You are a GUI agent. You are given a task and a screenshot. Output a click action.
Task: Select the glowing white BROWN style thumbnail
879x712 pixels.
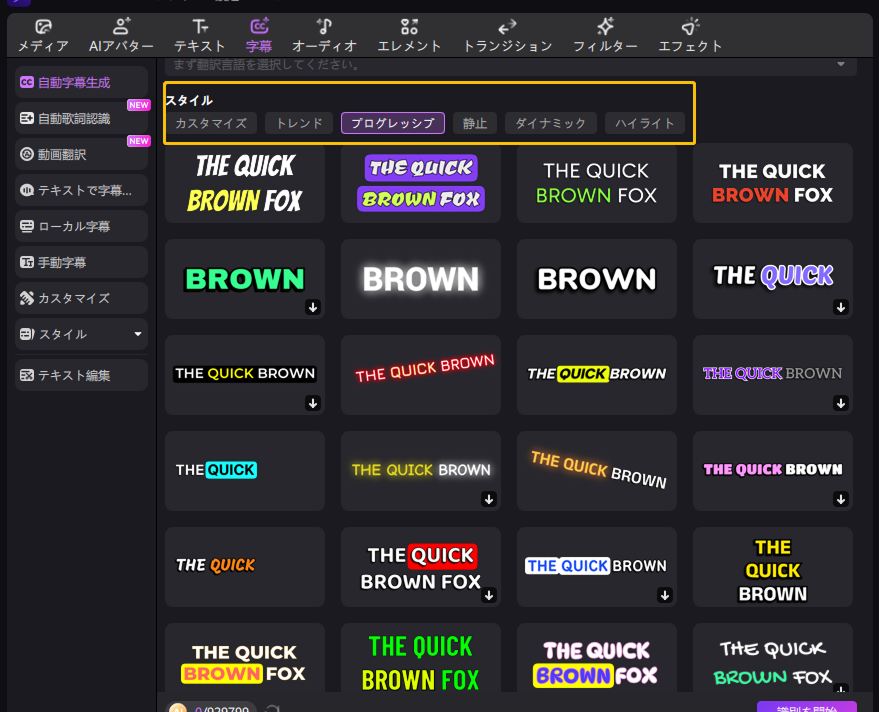[x=421, y=279]
